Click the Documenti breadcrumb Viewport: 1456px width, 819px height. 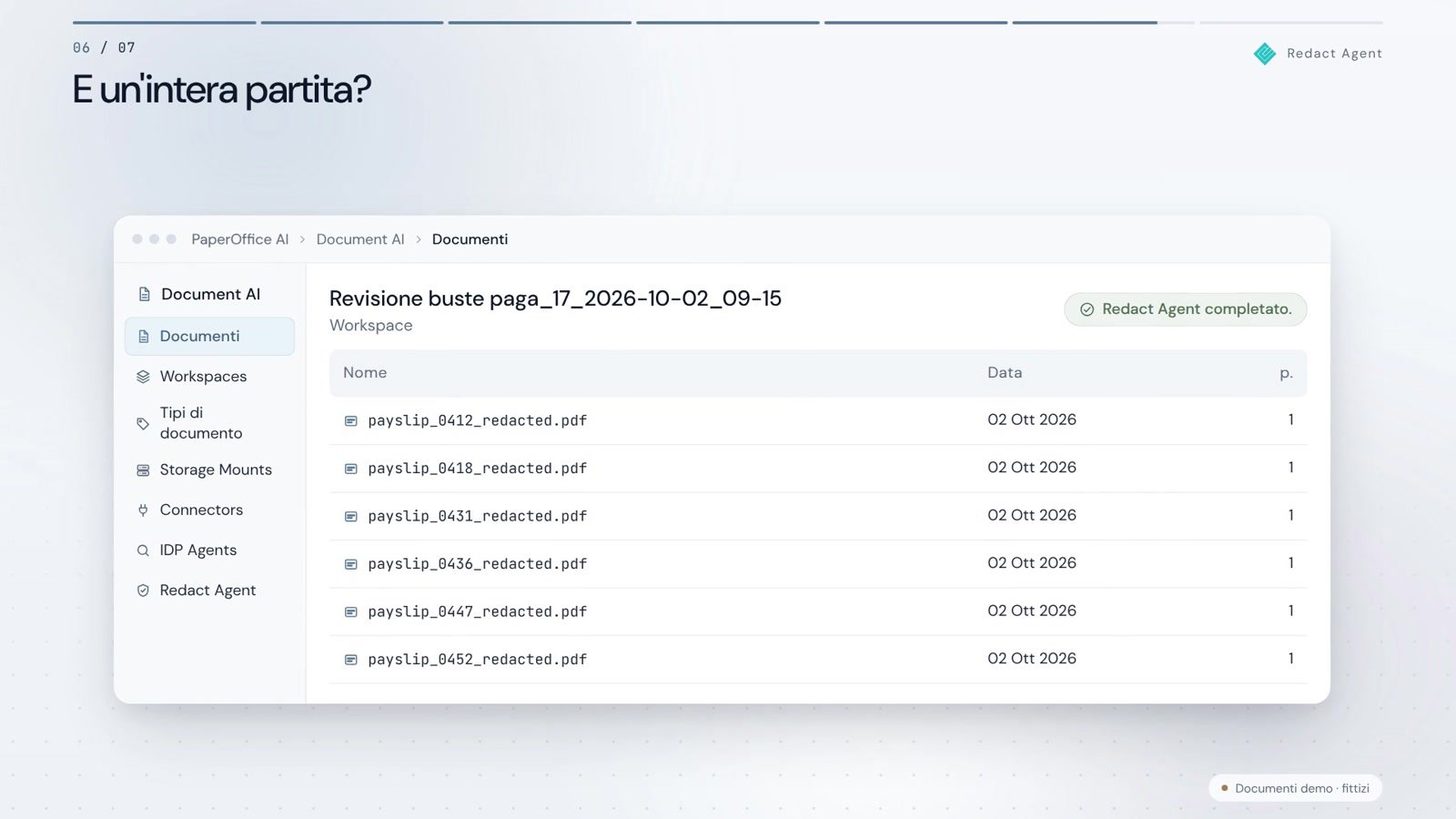[x=470, y=239]
